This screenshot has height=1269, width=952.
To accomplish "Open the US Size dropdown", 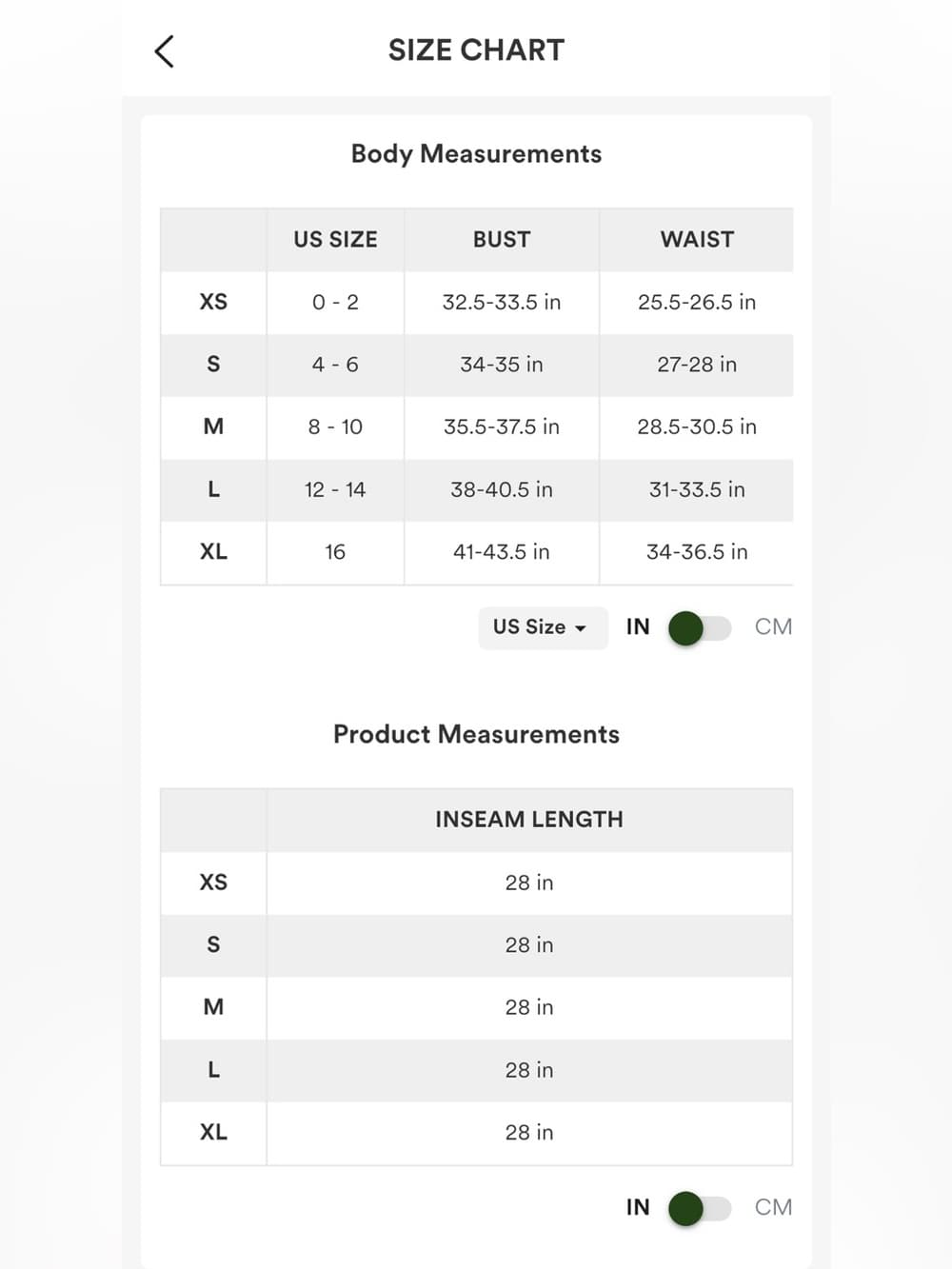I will (x=543, y=627).
